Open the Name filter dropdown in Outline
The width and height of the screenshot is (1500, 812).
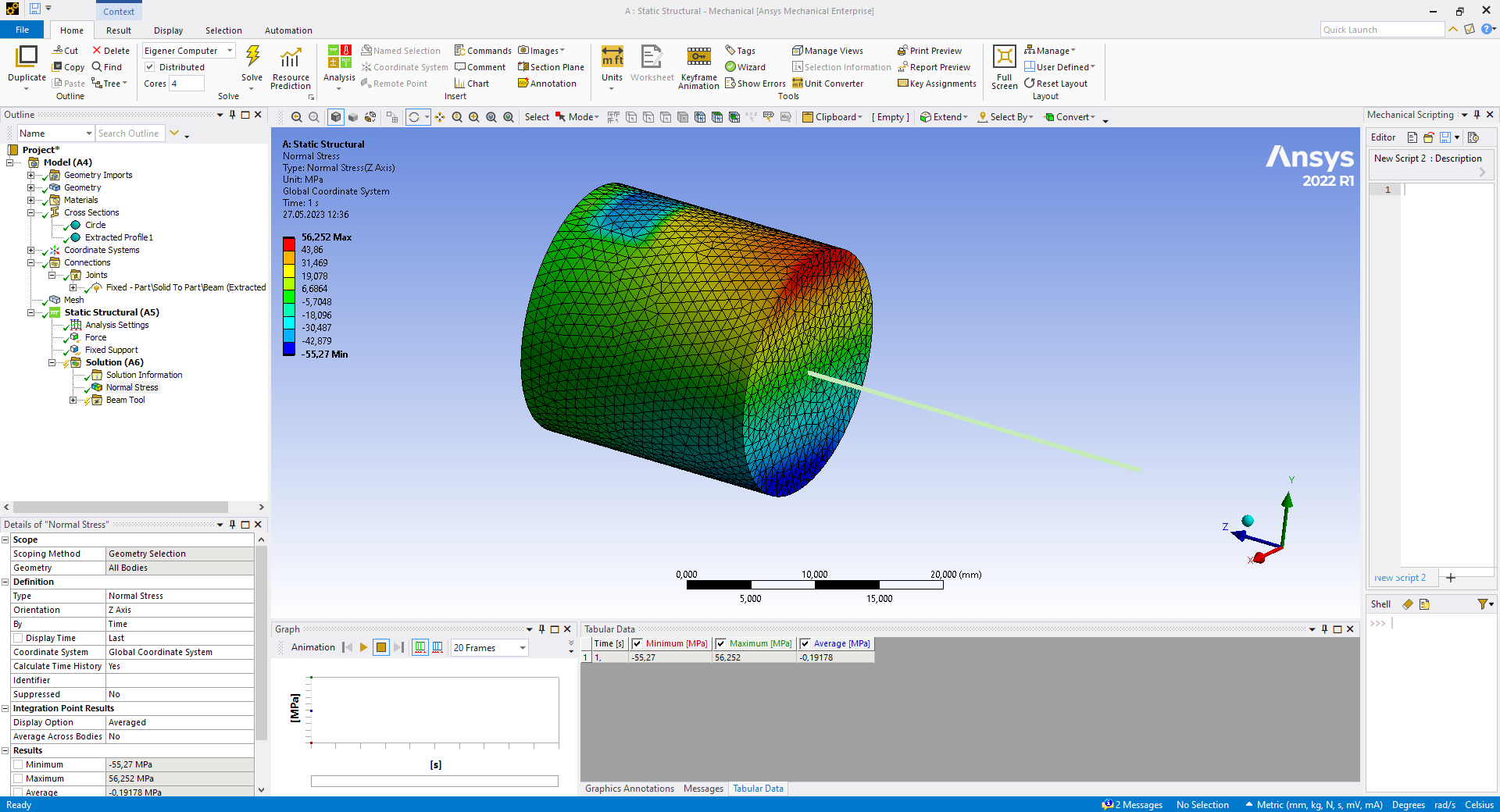pos(55,134)
